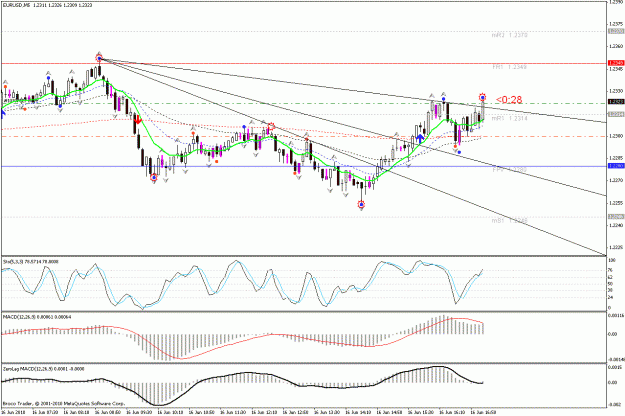Click the red price tag on the scale

[616, 63]
